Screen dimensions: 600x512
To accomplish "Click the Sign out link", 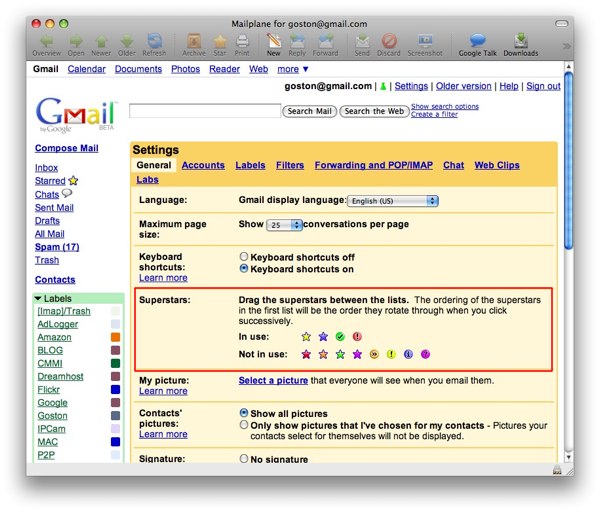I will pos(543,86).
